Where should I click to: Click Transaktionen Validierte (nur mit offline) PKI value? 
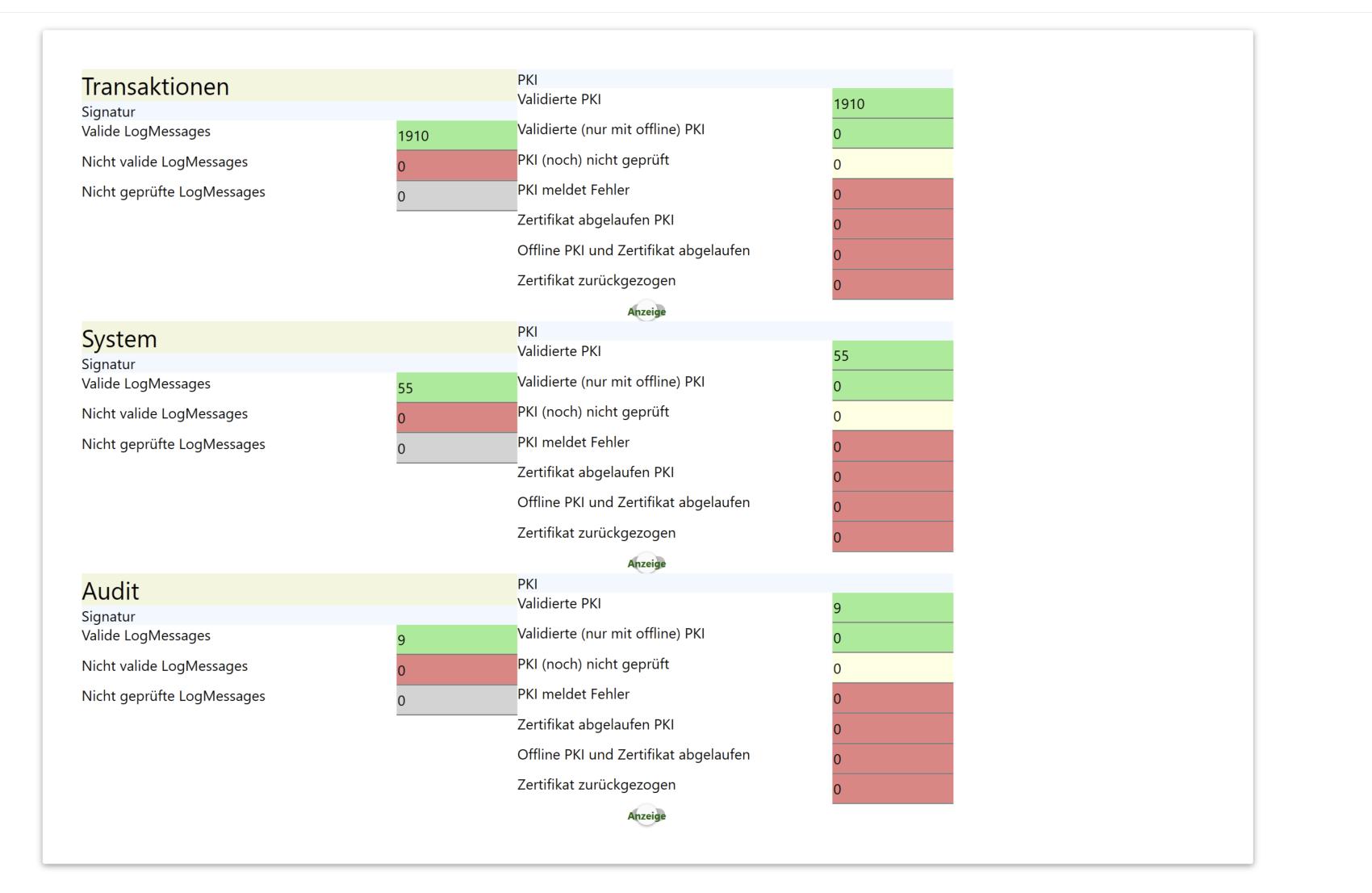[x=893, y=133]
